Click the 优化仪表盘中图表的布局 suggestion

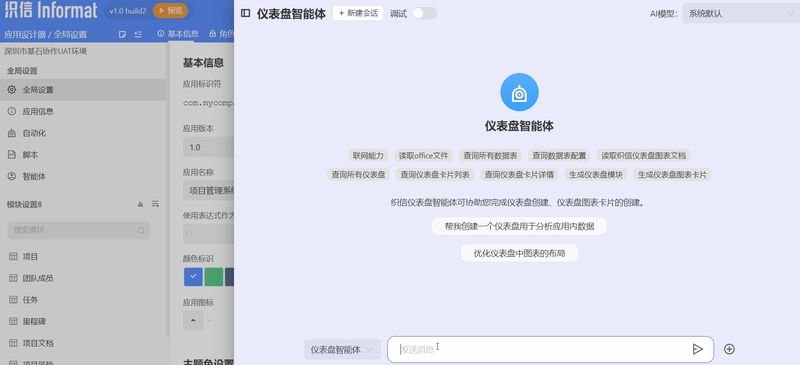pos(519,253)
